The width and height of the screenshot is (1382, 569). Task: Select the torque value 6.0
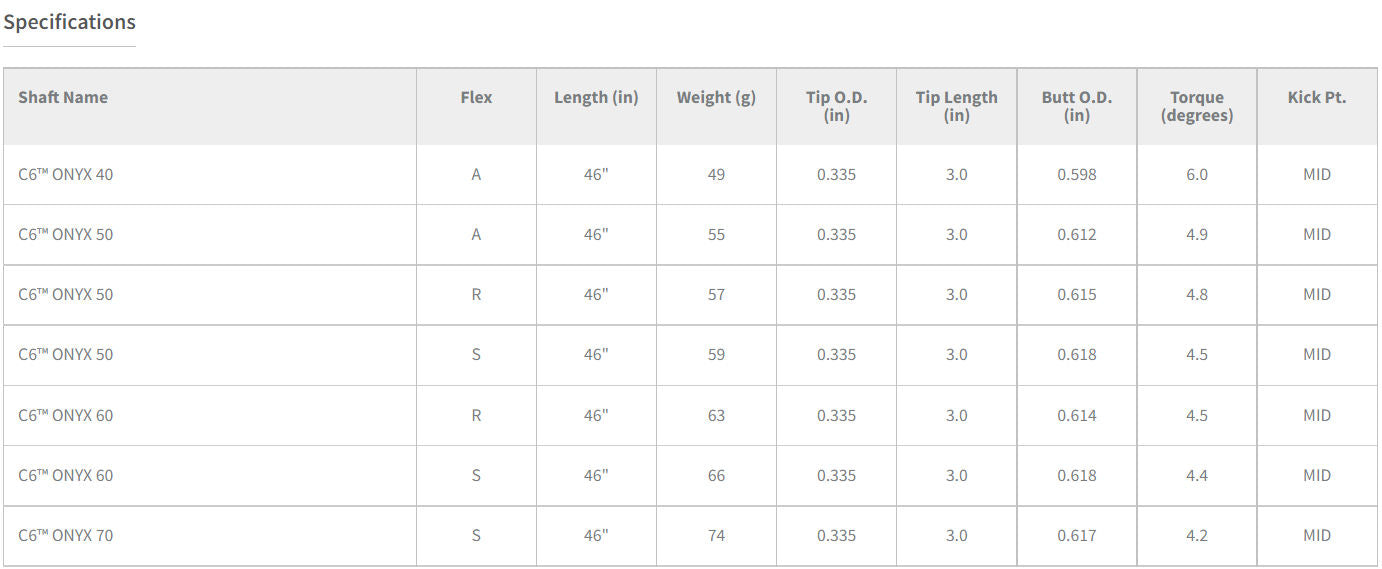1196,174
